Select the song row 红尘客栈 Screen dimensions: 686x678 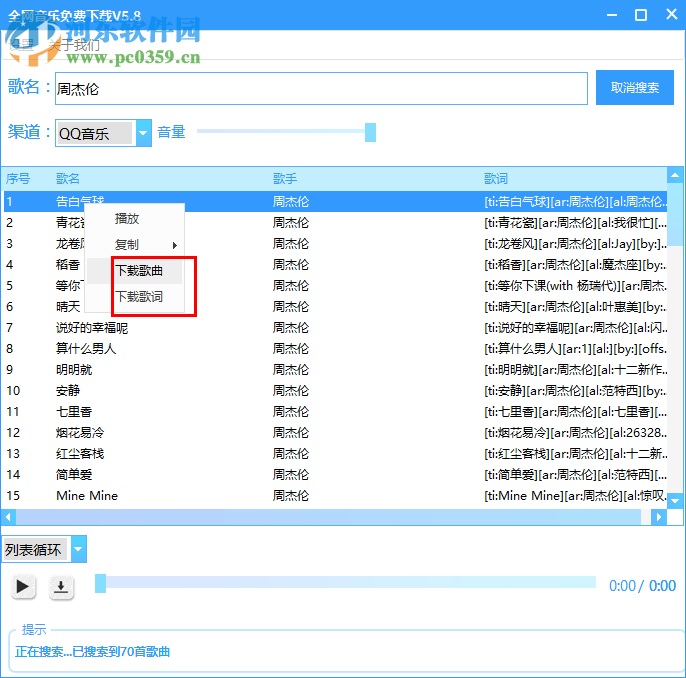point(335,454)
